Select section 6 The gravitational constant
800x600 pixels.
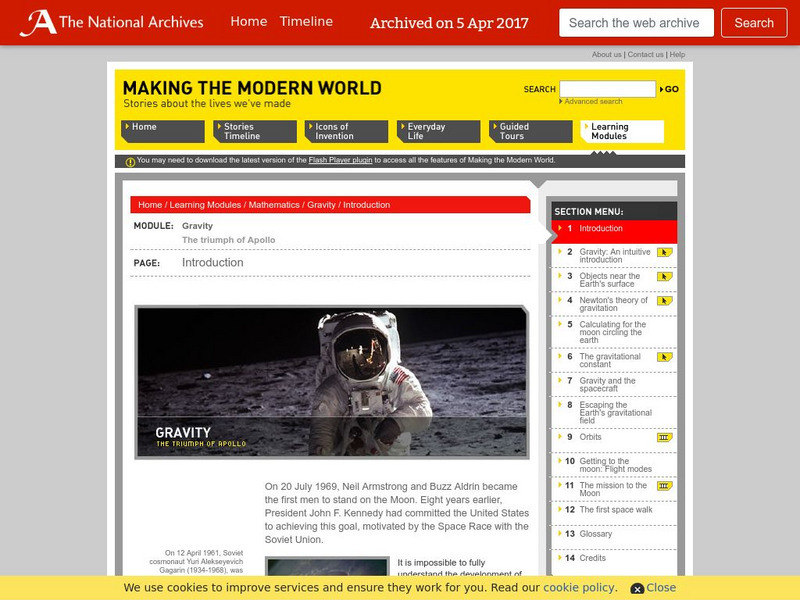614,360
